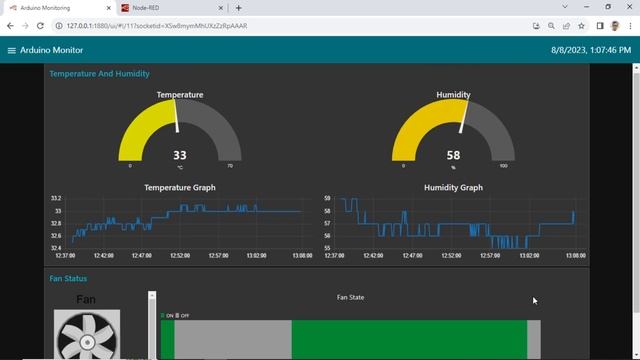The image size is (640, 360).
Task: Click the Temperature Graph title
Action: tap(180, 188)
